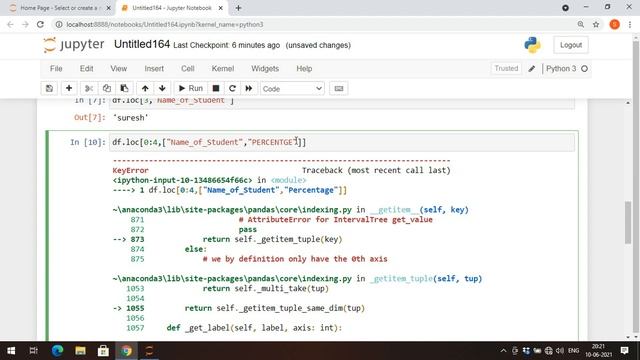The width and height of the screenshot is (640, 360).
Task: Click the notebook vertical scrollbar thumb
Action: click(628, 222)
